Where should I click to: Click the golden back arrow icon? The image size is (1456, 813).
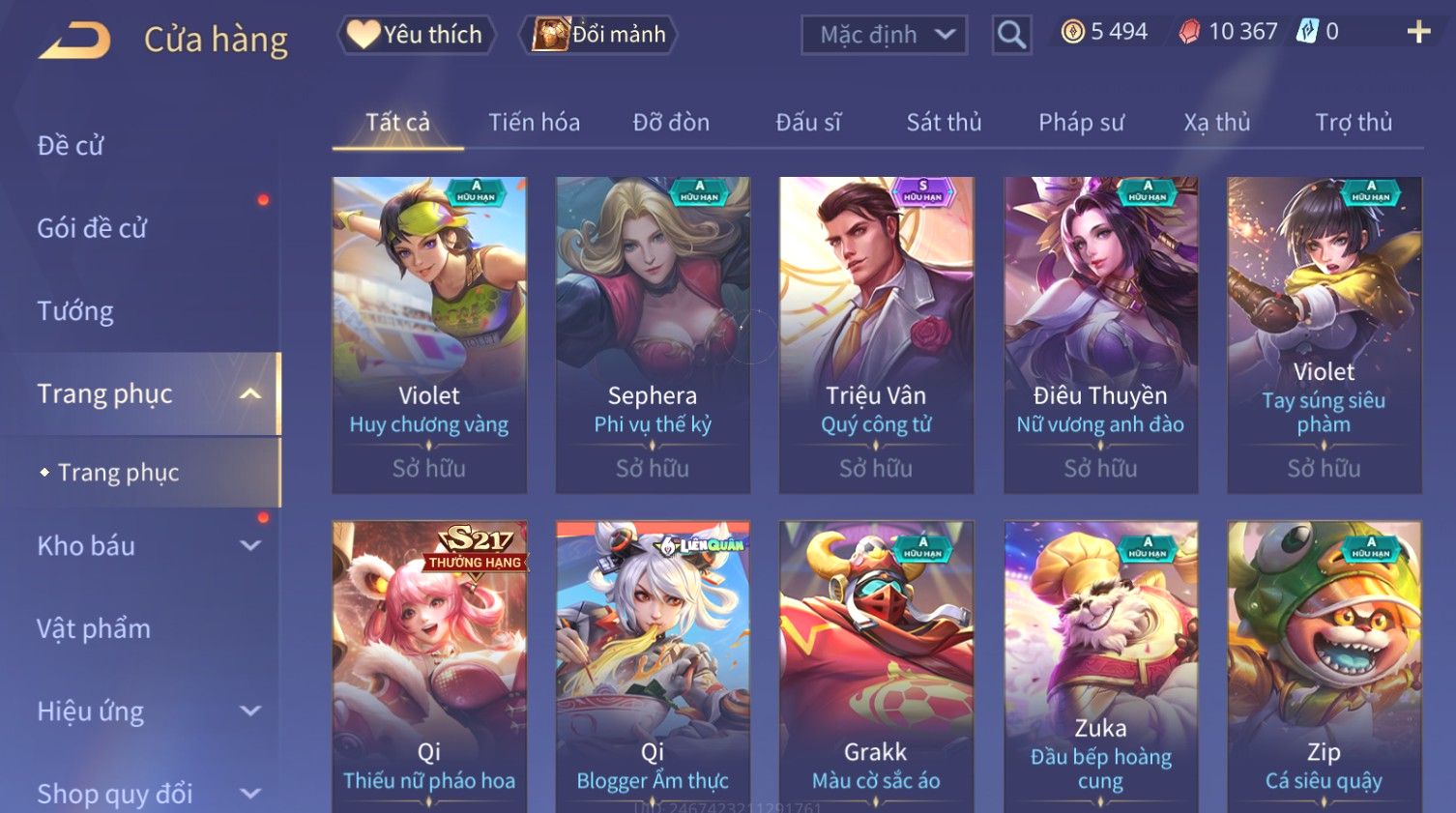click(73, 41)
